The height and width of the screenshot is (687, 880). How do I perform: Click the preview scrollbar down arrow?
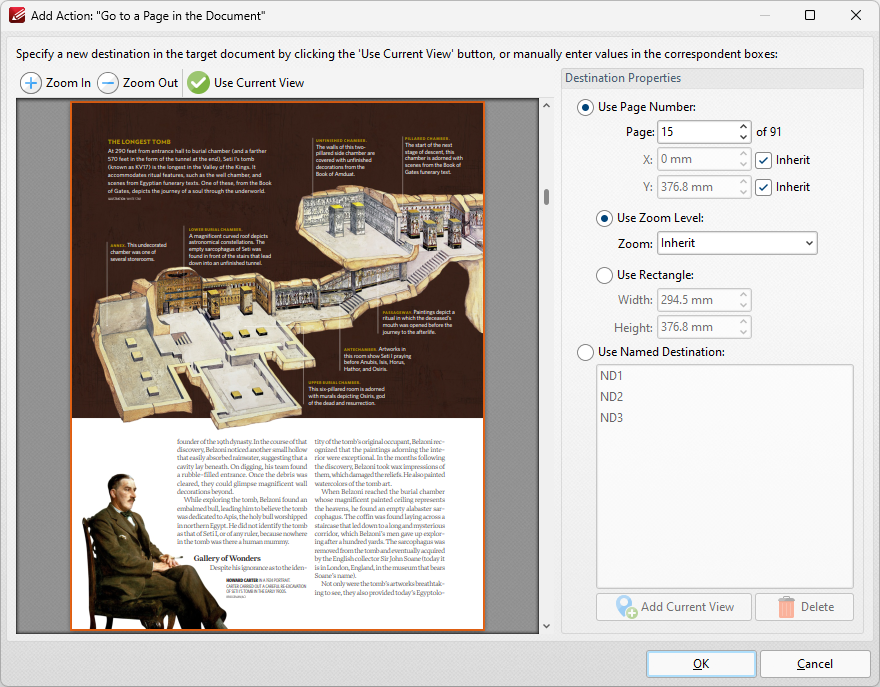(x=547, y=626)
